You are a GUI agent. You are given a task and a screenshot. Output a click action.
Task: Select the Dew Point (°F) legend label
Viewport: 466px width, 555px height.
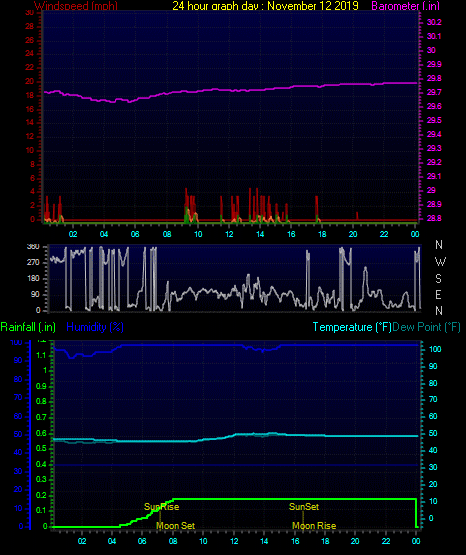pyautogui.click(x=426, y=327)
